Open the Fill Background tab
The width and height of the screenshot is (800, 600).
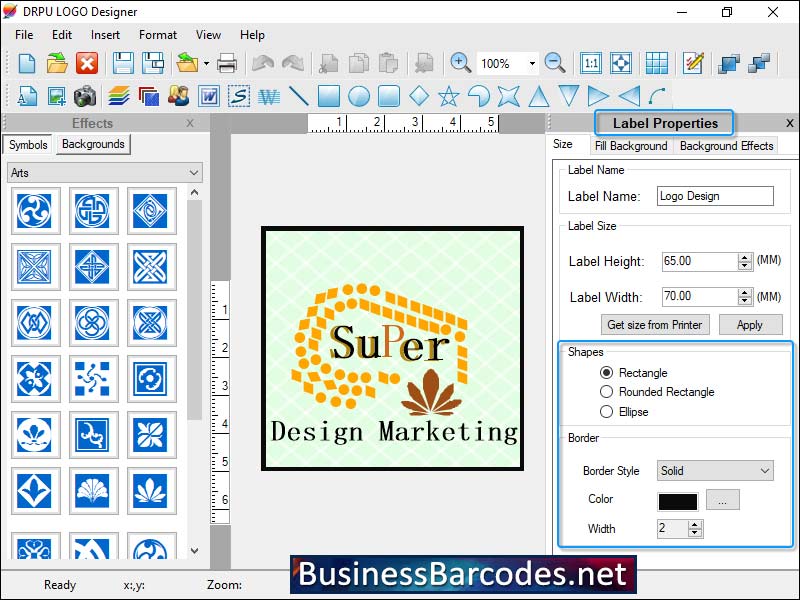(x=631, y=145)
